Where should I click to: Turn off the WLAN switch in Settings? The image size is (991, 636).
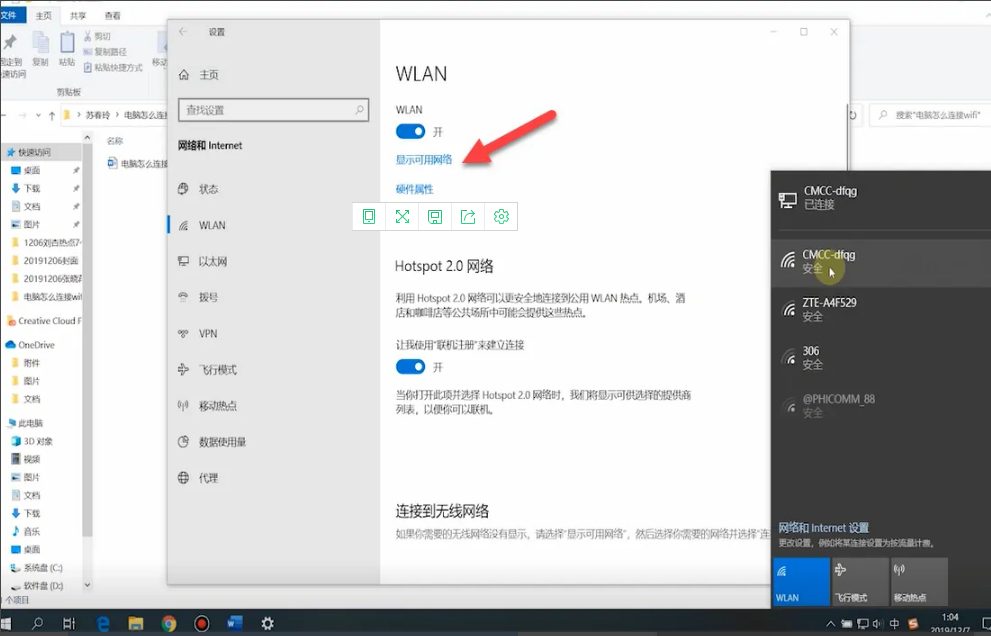click(x=410, y=132)
